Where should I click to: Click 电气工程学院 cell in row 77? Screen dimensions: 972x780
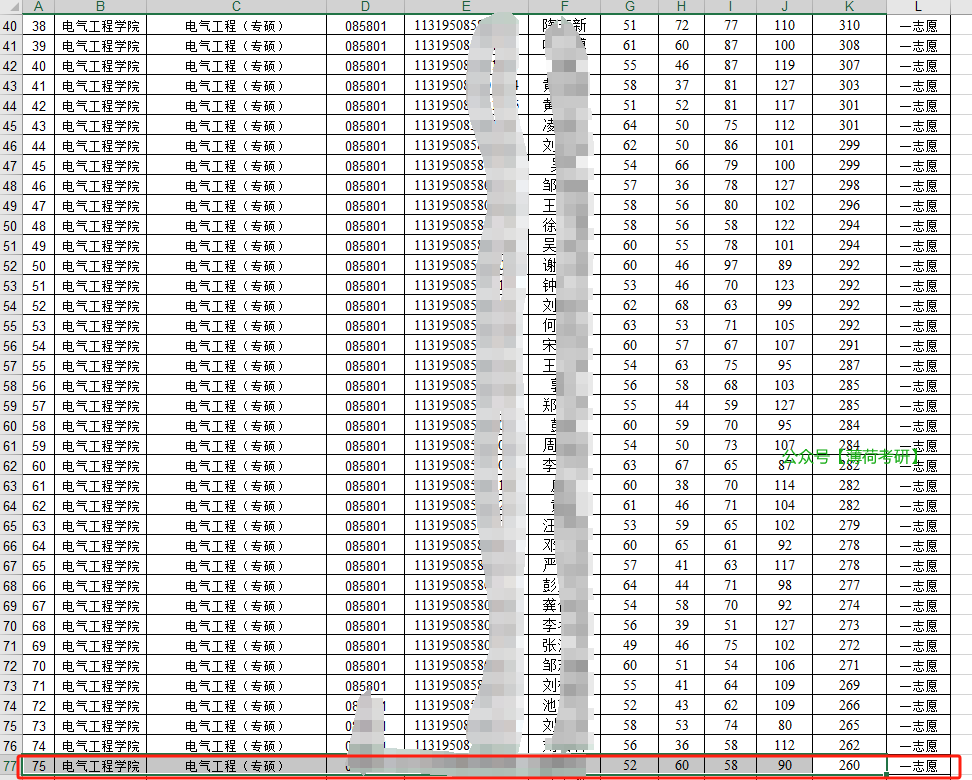(x=100, y=765)
